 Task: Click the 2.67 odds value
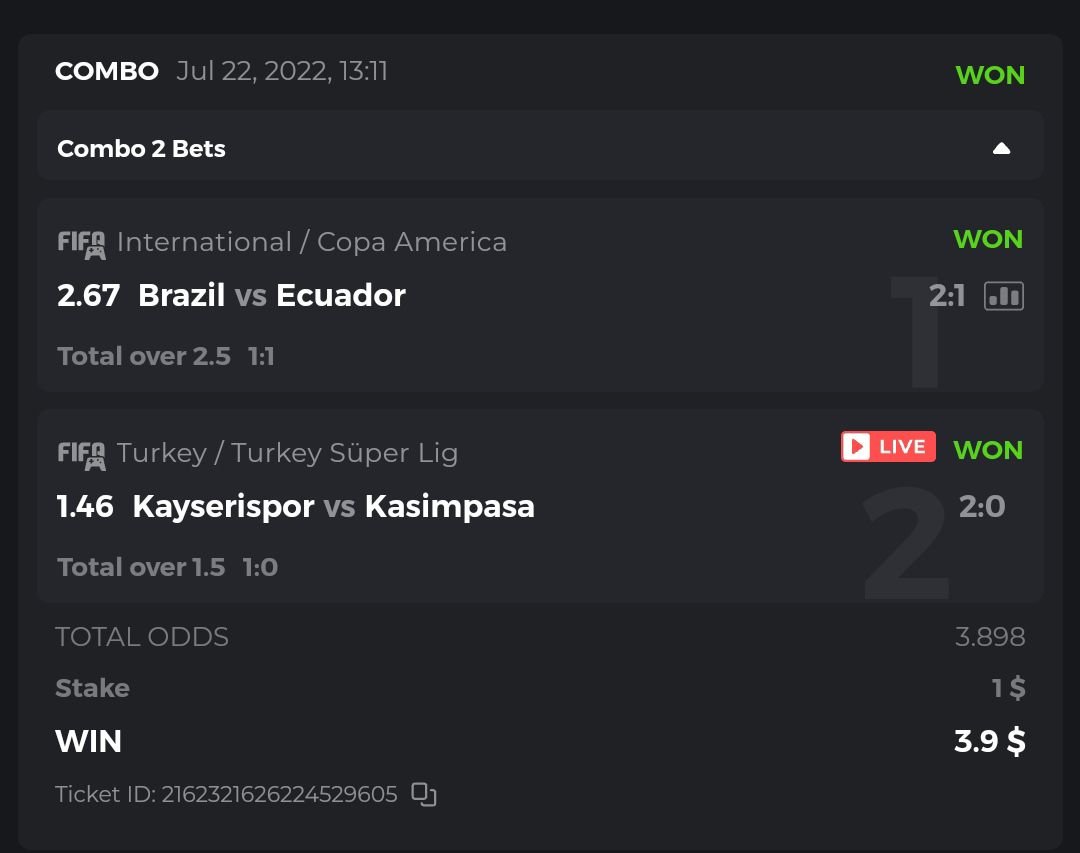pyautogui.click(x=88, y=296)
